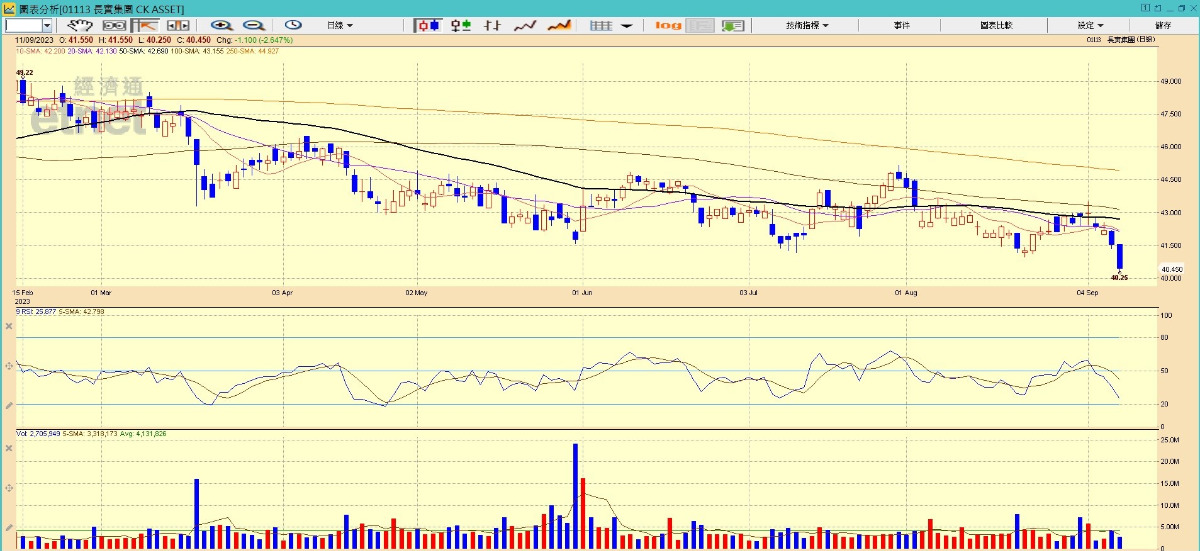Screen dimensions: 1200x551
Task: Open the stock code combo box
Action: pos(29,25)
